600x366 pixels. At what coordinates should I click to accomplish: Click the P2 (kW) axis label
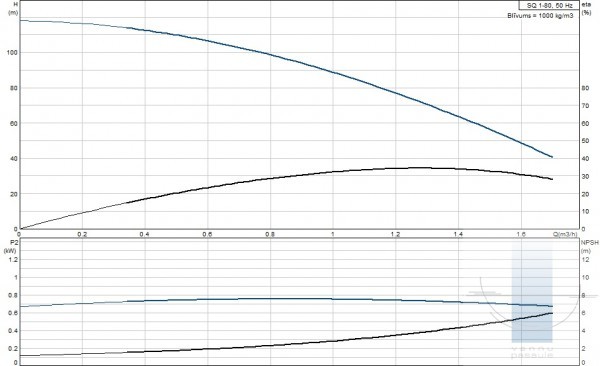(10, 247)
